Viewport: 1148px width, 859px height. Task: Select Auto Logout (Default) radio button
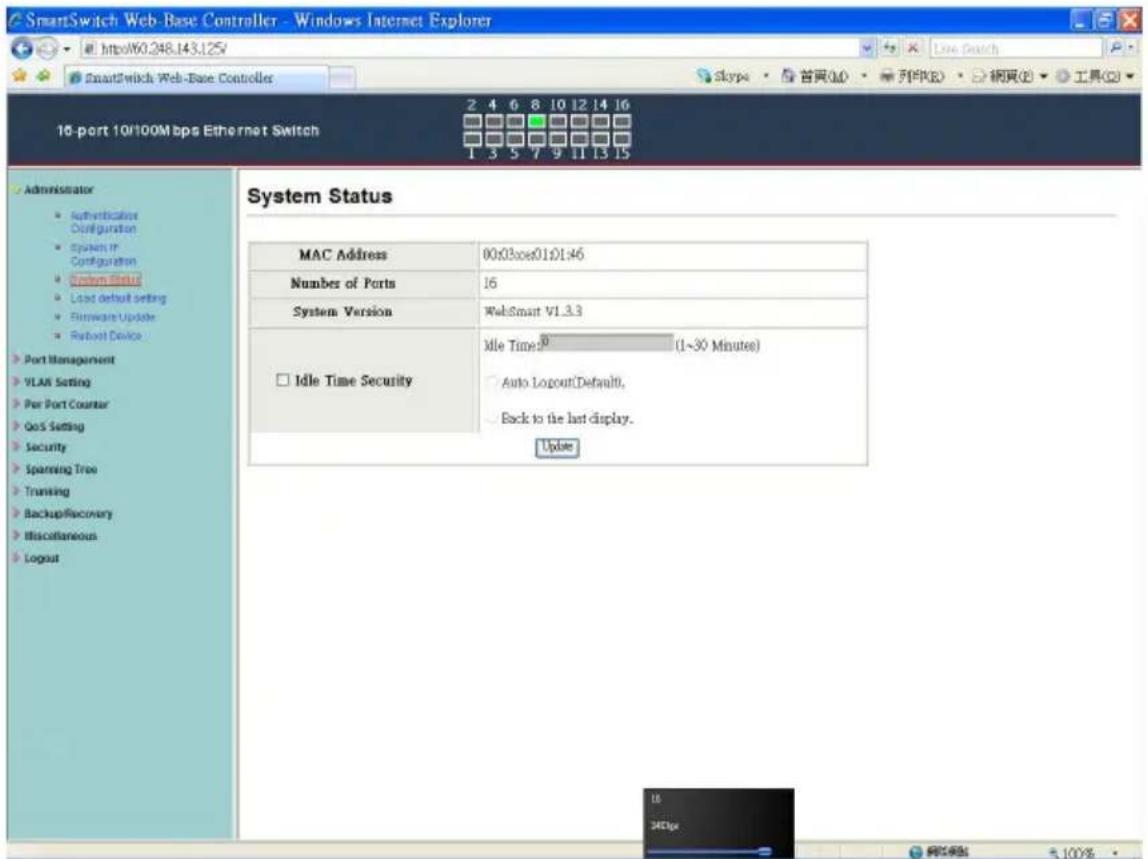click(491, 382)
